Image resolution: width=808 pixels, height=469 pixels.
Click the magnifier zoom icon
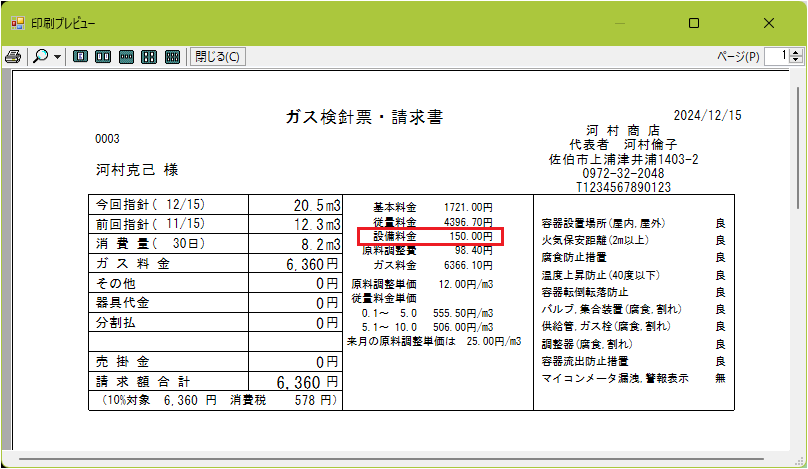point(41,57)
